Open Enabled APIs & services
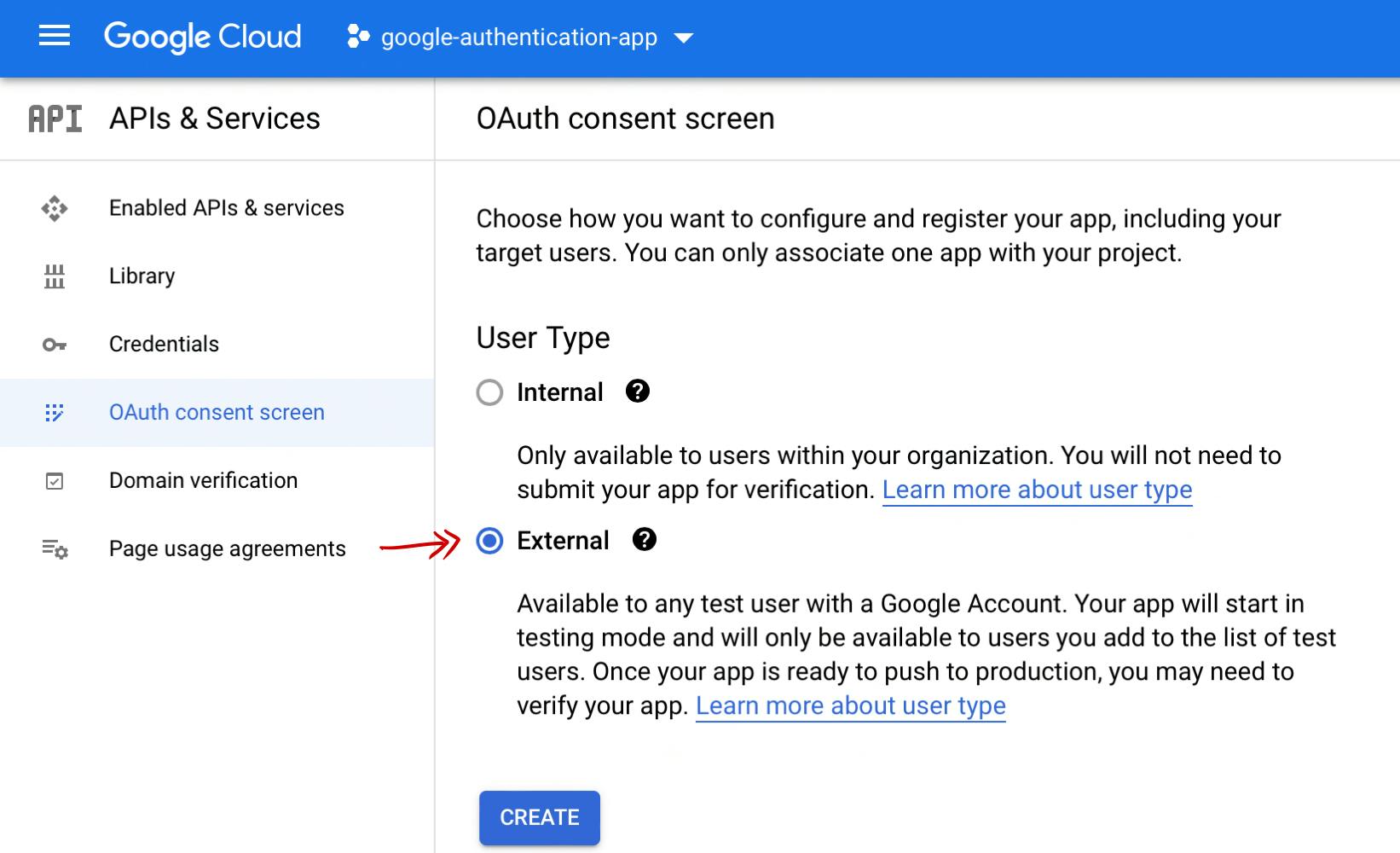This screenshot has height=853, width=1400. click(217, 208)
